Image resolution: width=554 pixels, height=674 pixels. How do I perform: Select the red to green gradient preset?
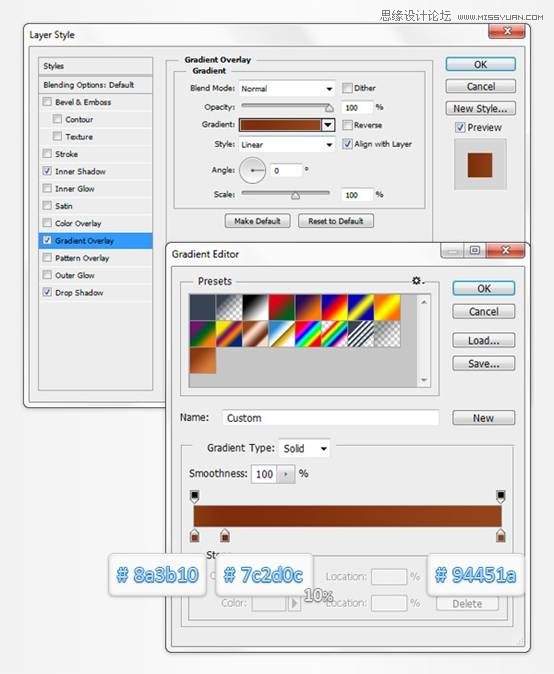click(282, 307)
